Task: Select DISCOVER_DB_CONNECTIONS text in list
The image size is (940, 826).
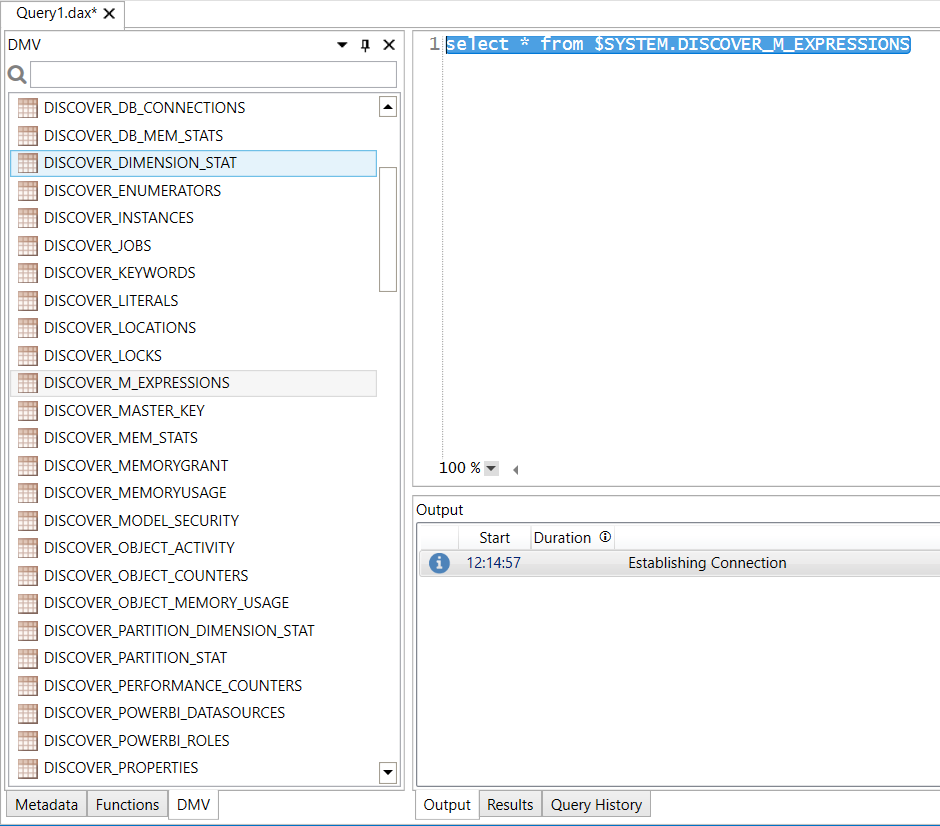Action: pos(144,108)
